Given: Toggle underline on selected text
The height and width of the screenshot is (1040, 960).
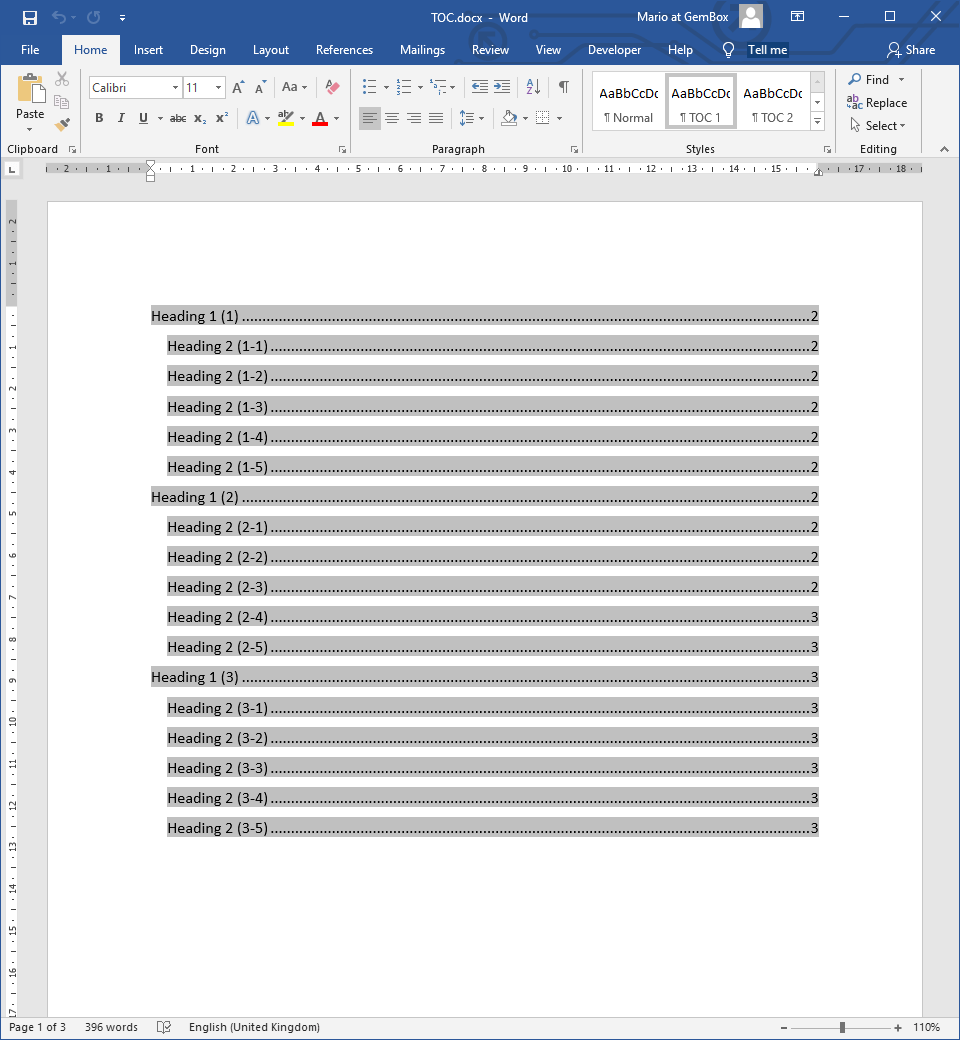Looking at the screenshot, I should pos(141,118).
